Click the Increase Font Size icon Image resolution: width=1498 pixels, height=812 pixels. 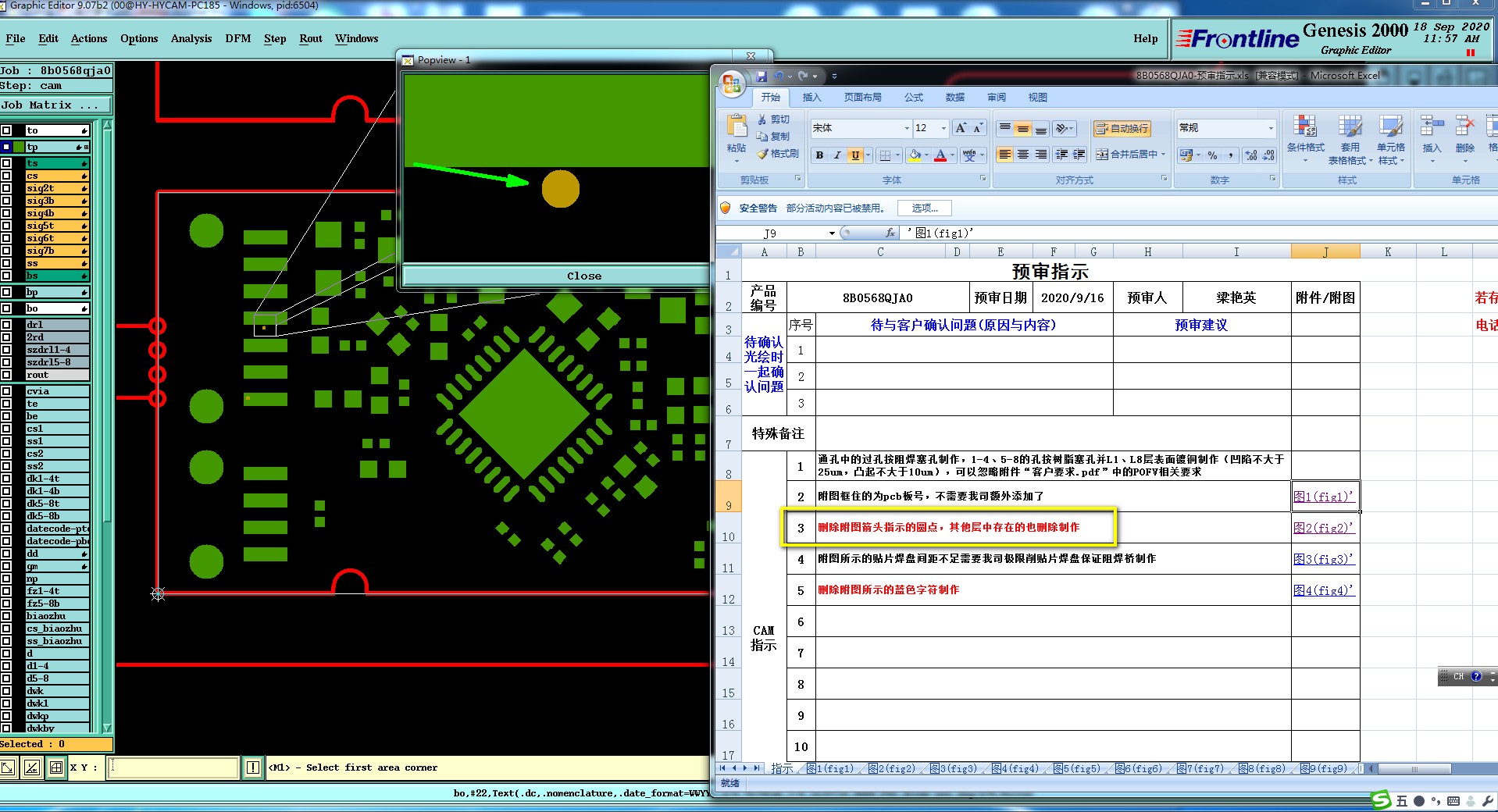(x=961, y=128)
